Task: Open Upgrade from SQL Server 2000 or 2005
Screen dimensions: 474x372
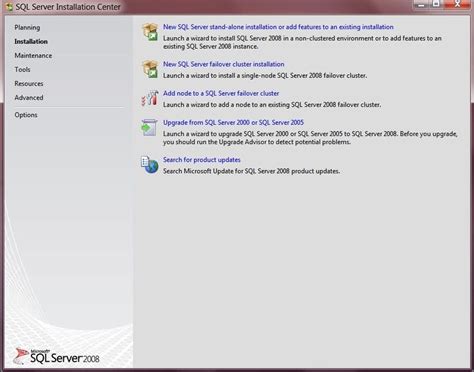Action: [x=233, y=122]
